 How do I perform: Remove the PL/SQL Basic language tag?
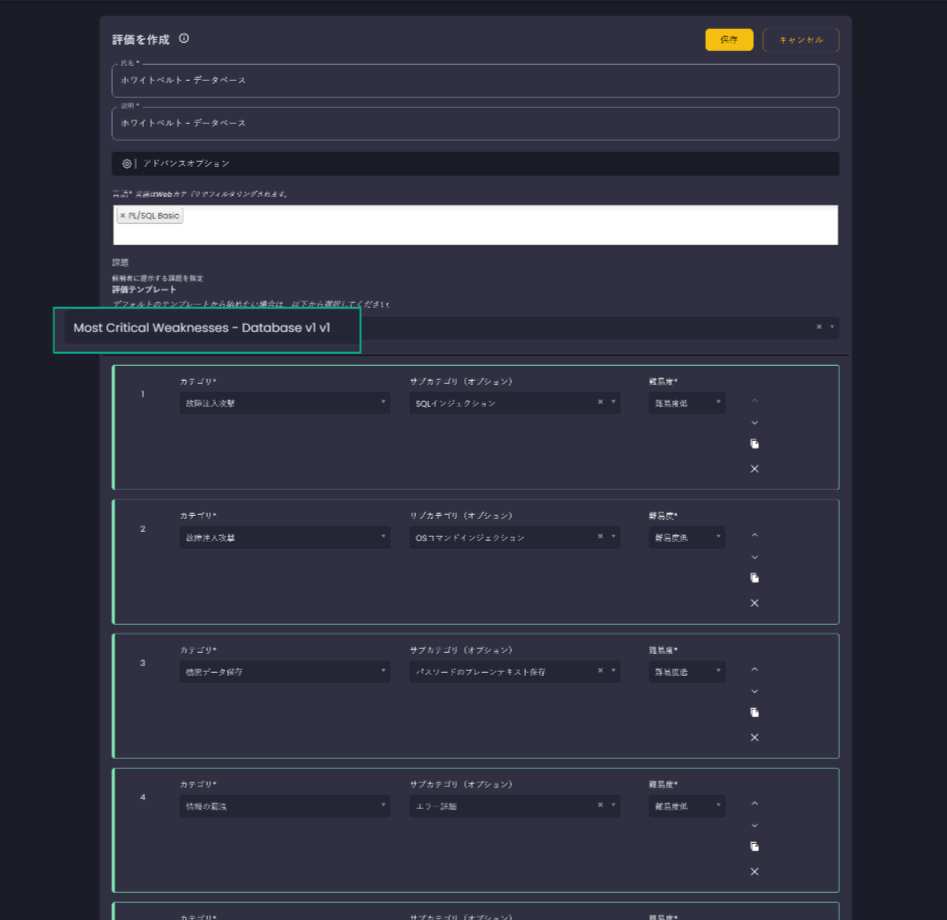click(x=123, y=216)
